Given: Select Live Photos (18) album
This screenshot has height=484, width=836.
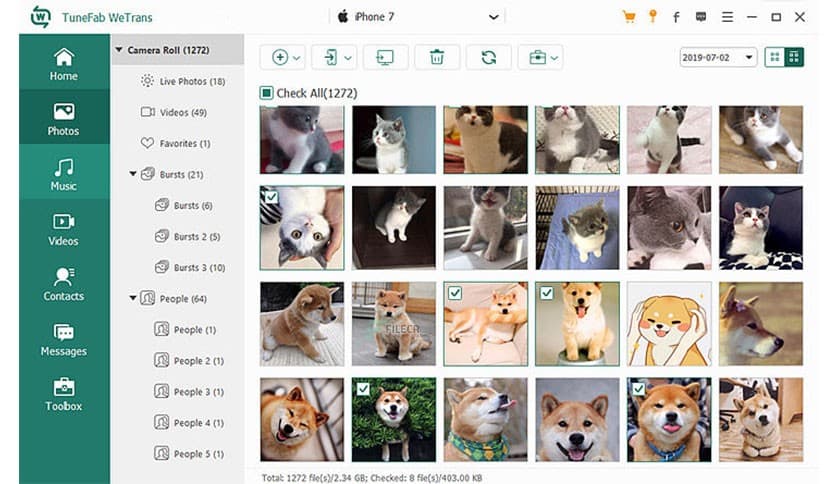Looking at the screenshot, I should (191, 81).
